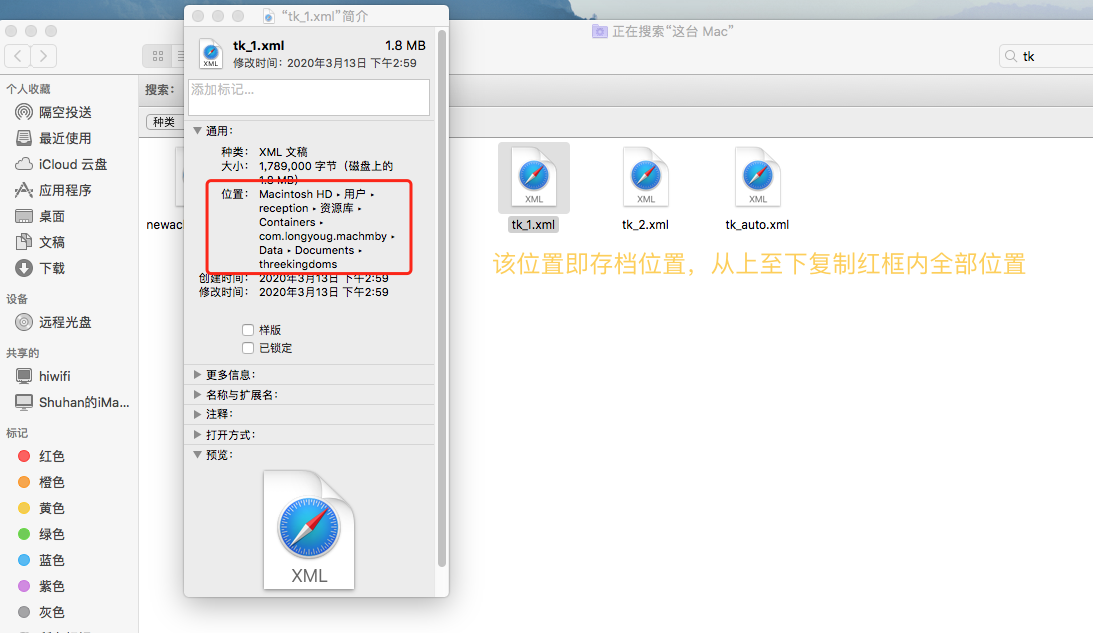Select Remote Disc (远程光盘) device
The width and height of the screenshot is (1093, 633).
[x=54, y=322]
